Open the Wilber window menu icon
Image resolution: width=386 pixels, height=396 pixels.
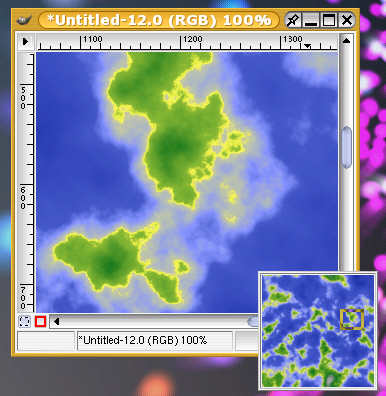coord(24,20)
